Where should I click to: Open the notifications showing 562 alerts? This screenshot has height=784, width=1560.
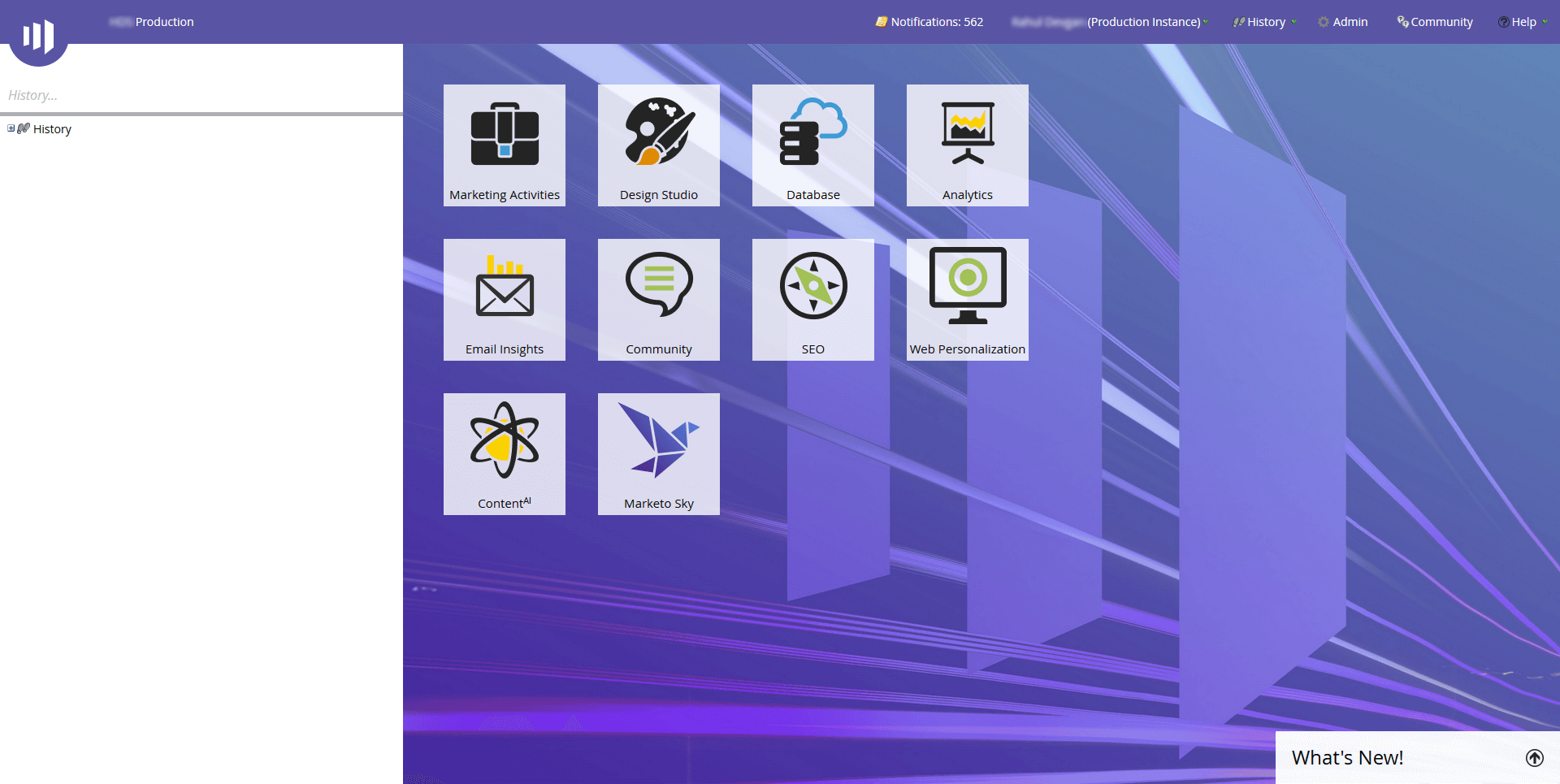(x=929, y=22)
